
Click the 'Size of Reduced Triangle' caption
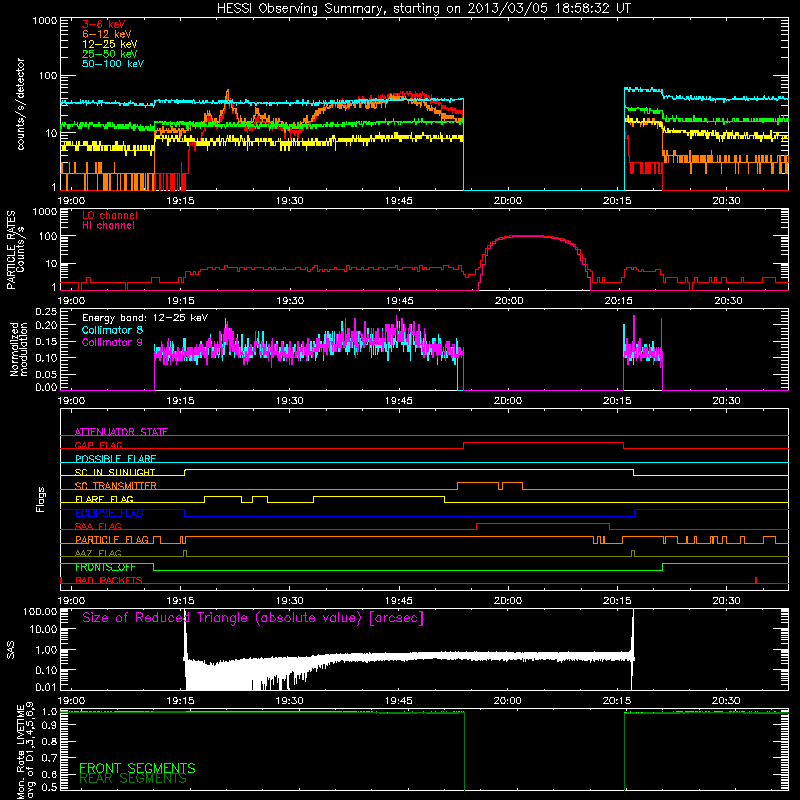click(x=253, y=618)
